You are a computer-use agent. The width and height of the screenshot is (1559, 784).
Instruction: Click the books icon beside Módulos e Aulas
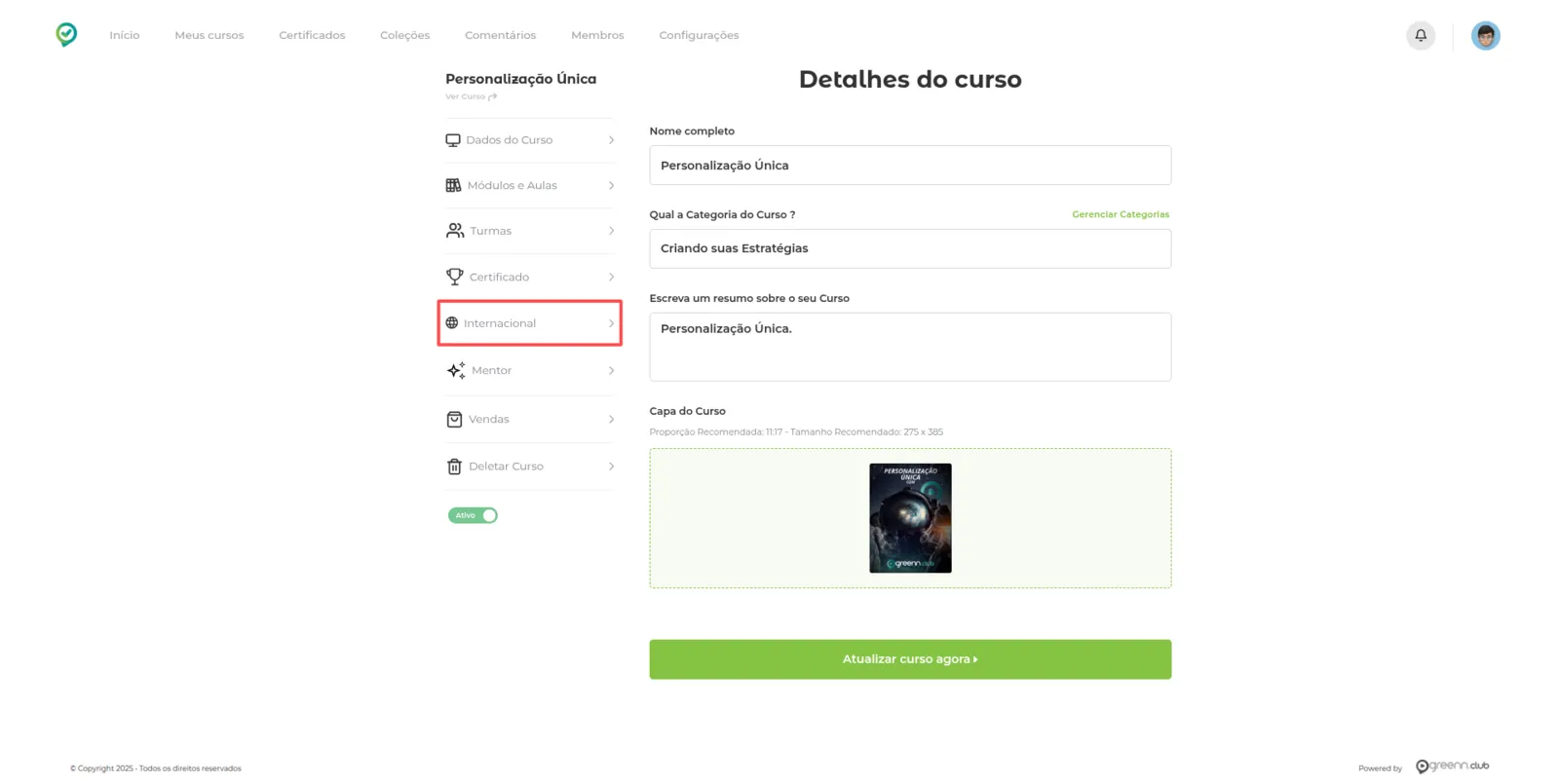coord(453,185)
